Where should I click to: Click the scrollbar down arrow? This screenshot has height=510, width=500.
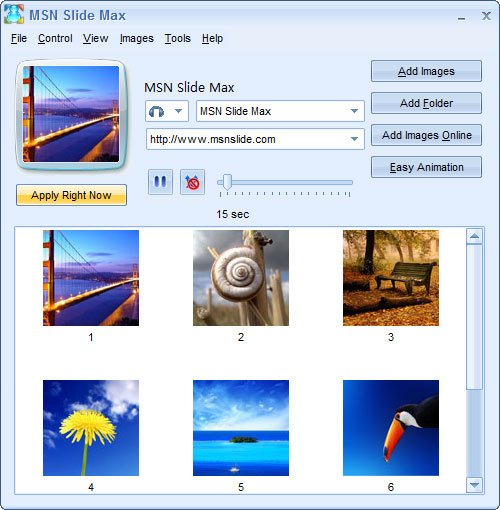coord(474,485)
